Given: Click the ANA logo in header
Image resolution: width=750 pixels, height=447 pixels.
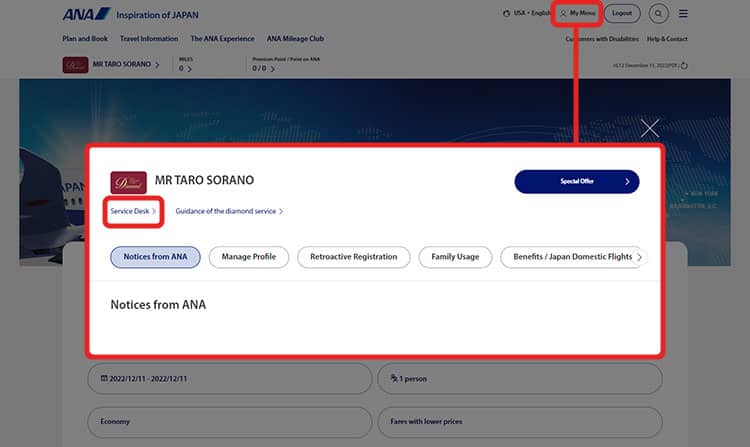Looking at the screenshot, I should pyautogui.click(x=85, y=14).
